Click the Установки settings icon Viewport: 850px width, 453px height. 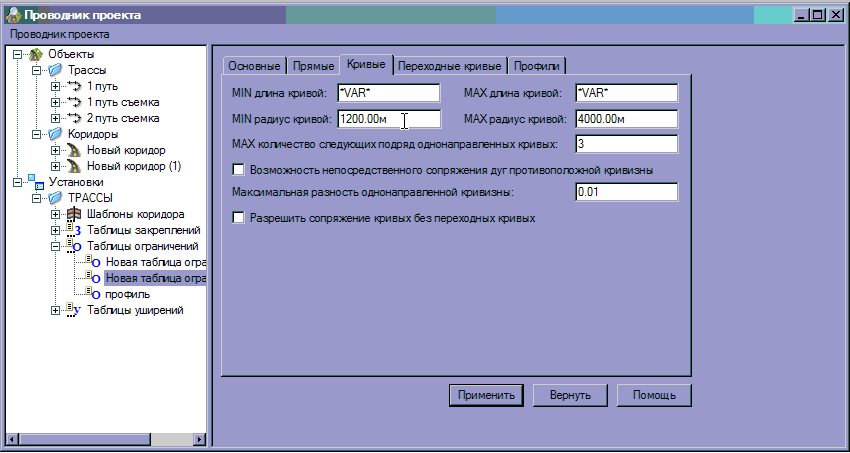click(37, 182)
